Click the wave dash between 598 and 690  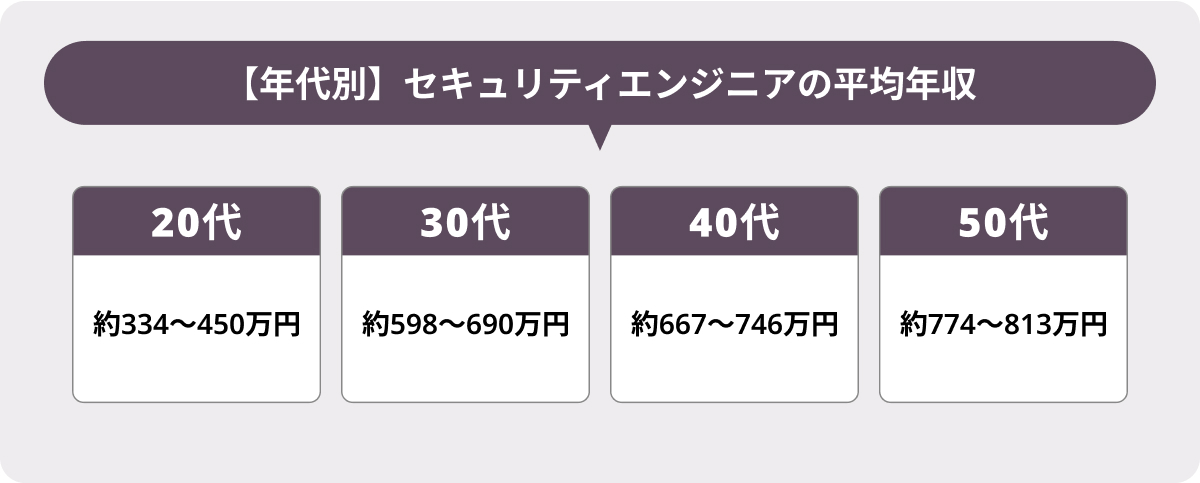tap(448, 325)
